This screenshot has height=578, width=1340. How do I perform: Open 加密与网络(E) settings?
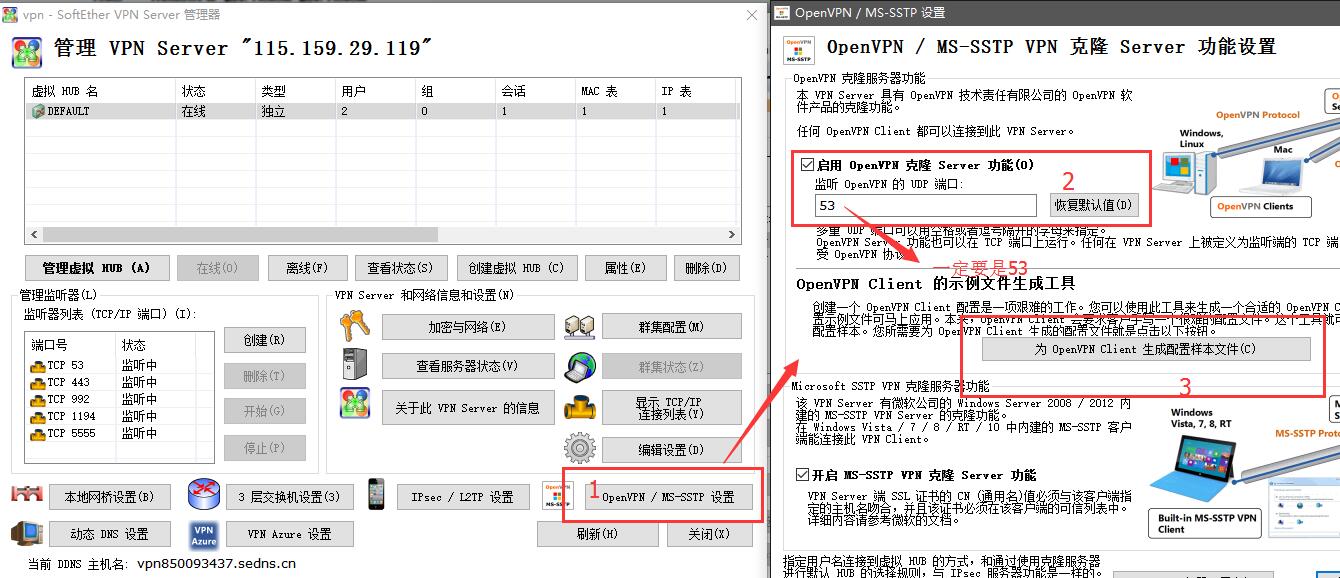click(467, 327)
